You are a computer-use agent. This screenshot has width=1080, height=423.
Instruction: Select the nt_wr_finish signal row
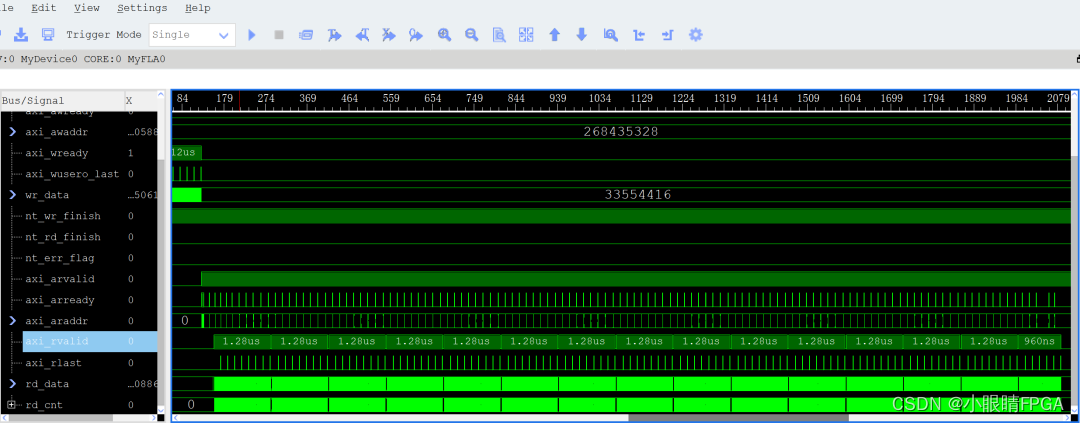79,216
